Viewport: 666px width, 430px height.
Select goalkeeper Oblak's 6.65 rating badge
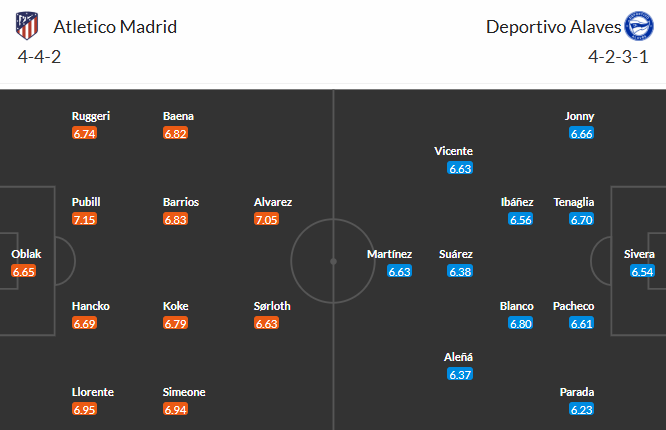24,271
